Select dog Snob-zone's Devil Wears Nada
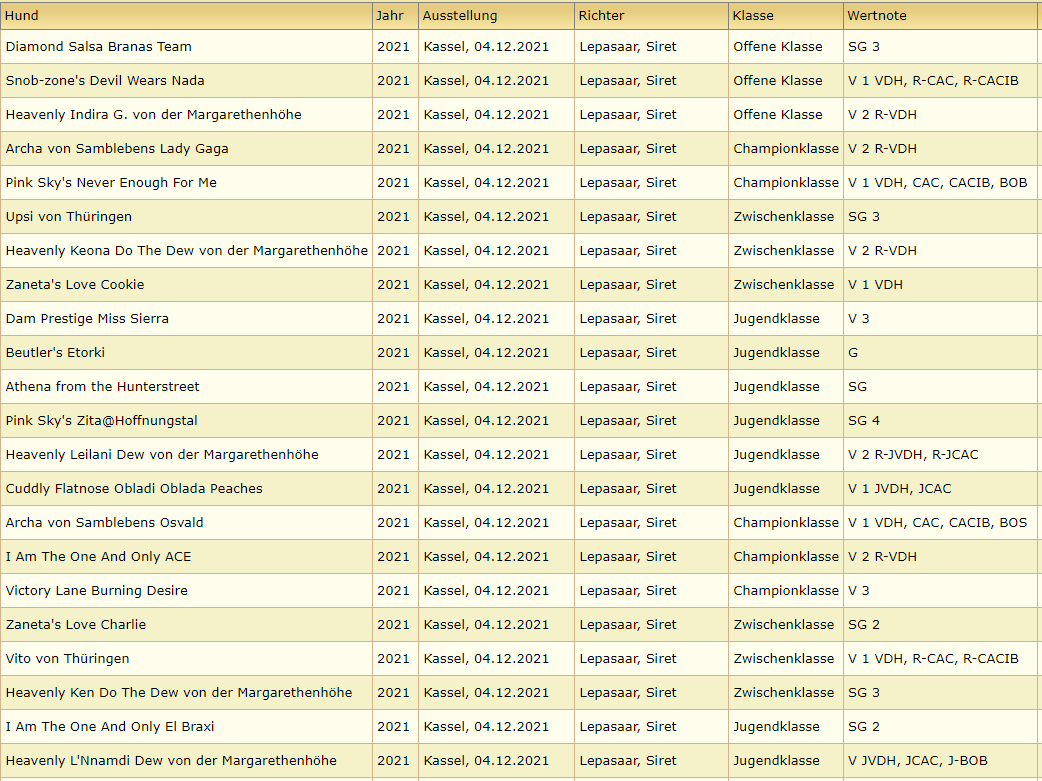 click(x=105, y=80)
